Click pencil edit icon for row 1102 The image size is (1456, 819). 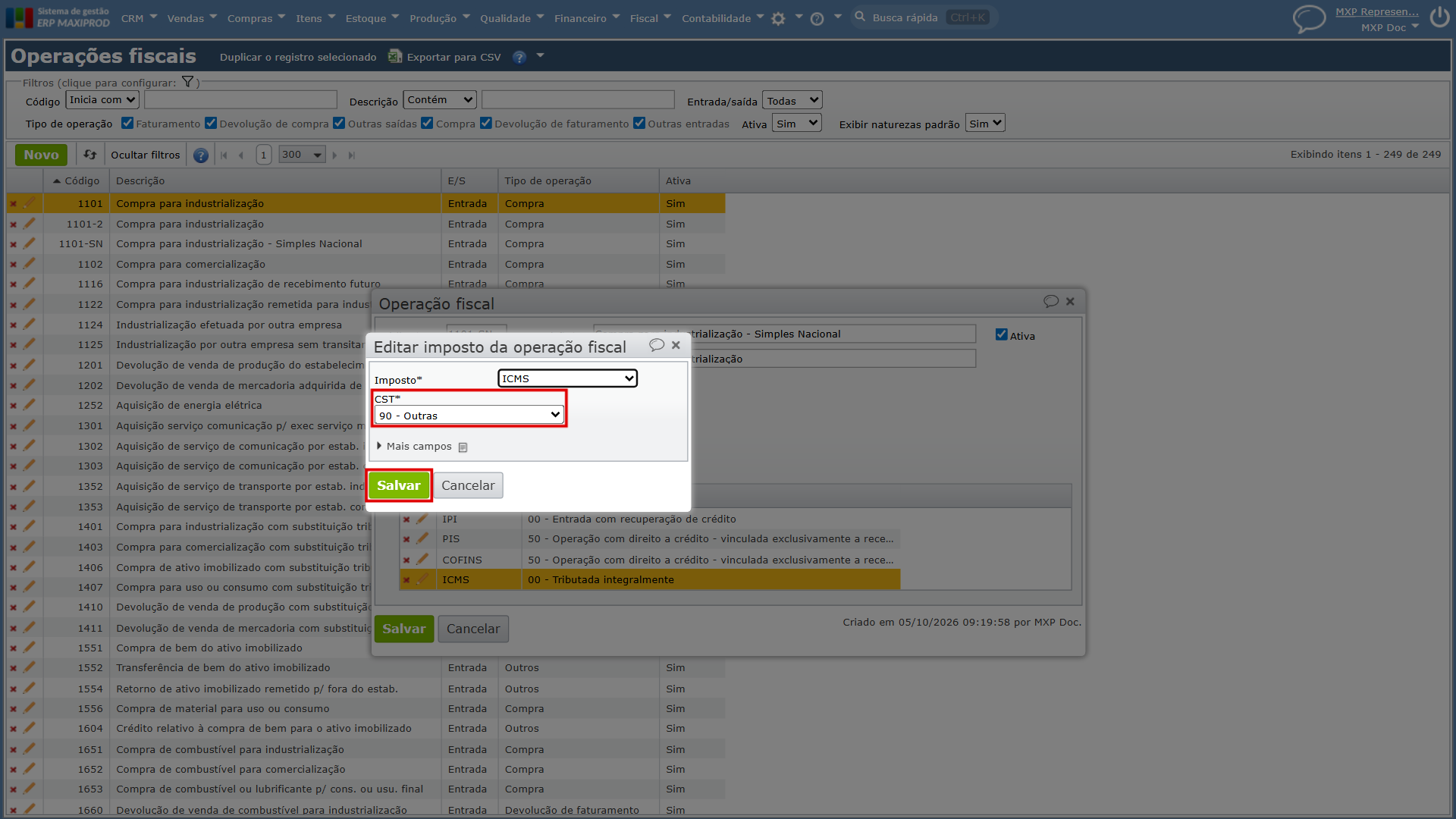point(29,264)
